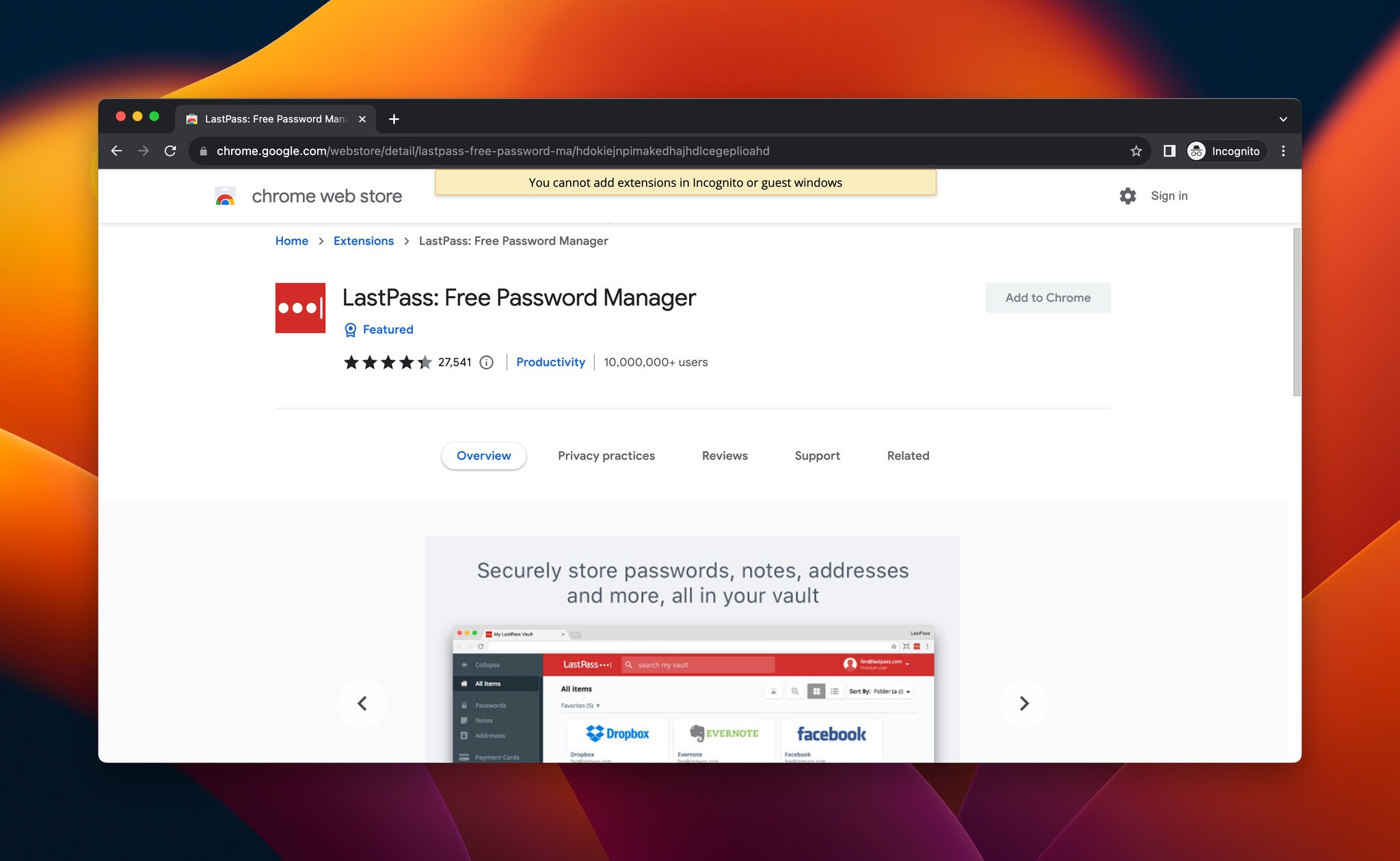Viewport: 1400px width, 861px height.
Task: Click the Chrome Web Store rainbow icon
Action: pos(225,196)
